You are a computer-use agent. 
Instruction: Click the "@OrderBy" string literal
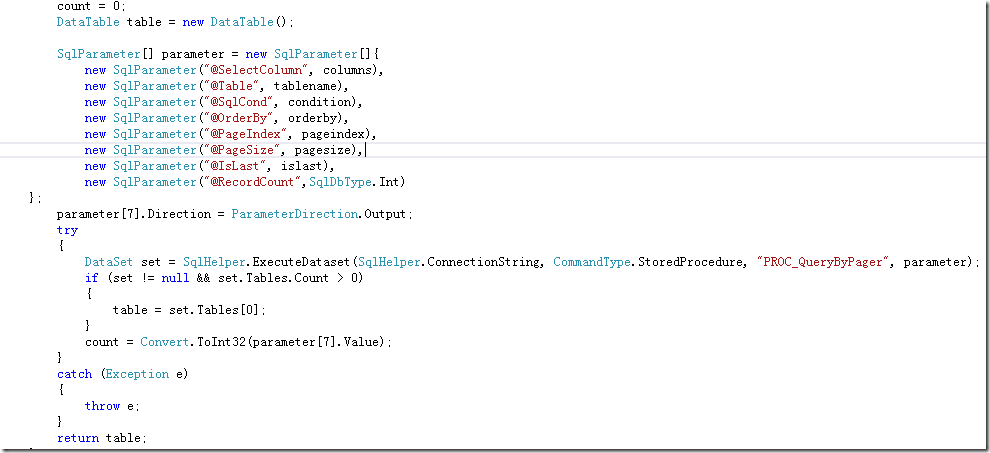pyautogui.click(x=239, y=118)
